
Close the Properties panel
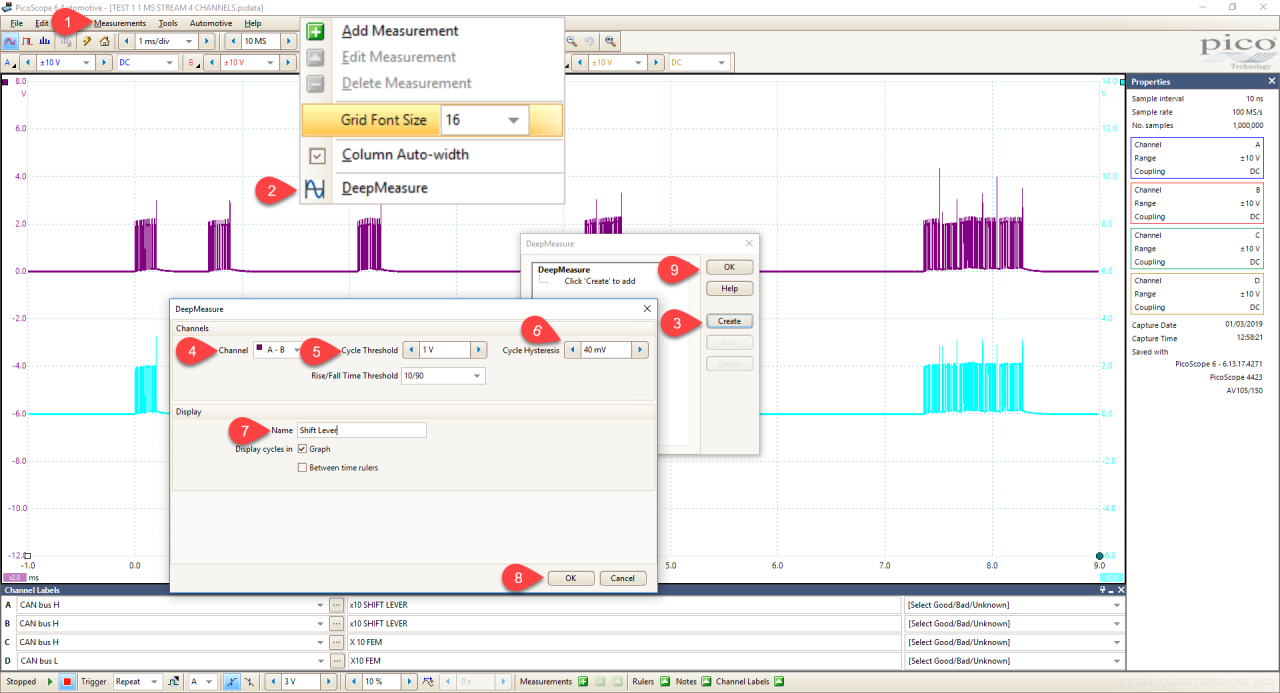1272,82
